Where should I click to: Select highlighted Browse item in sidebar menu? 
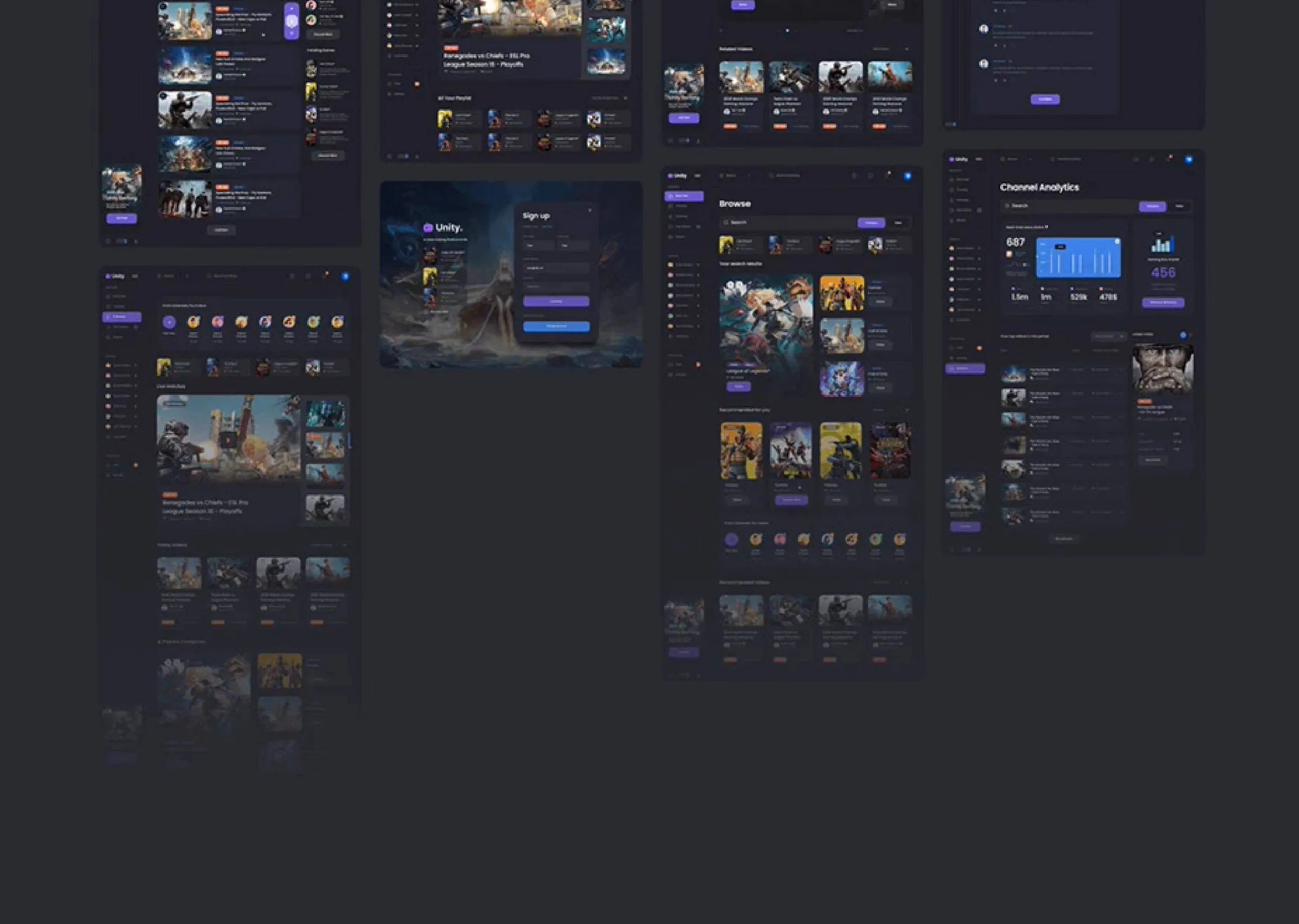click(x=684, y=196)
